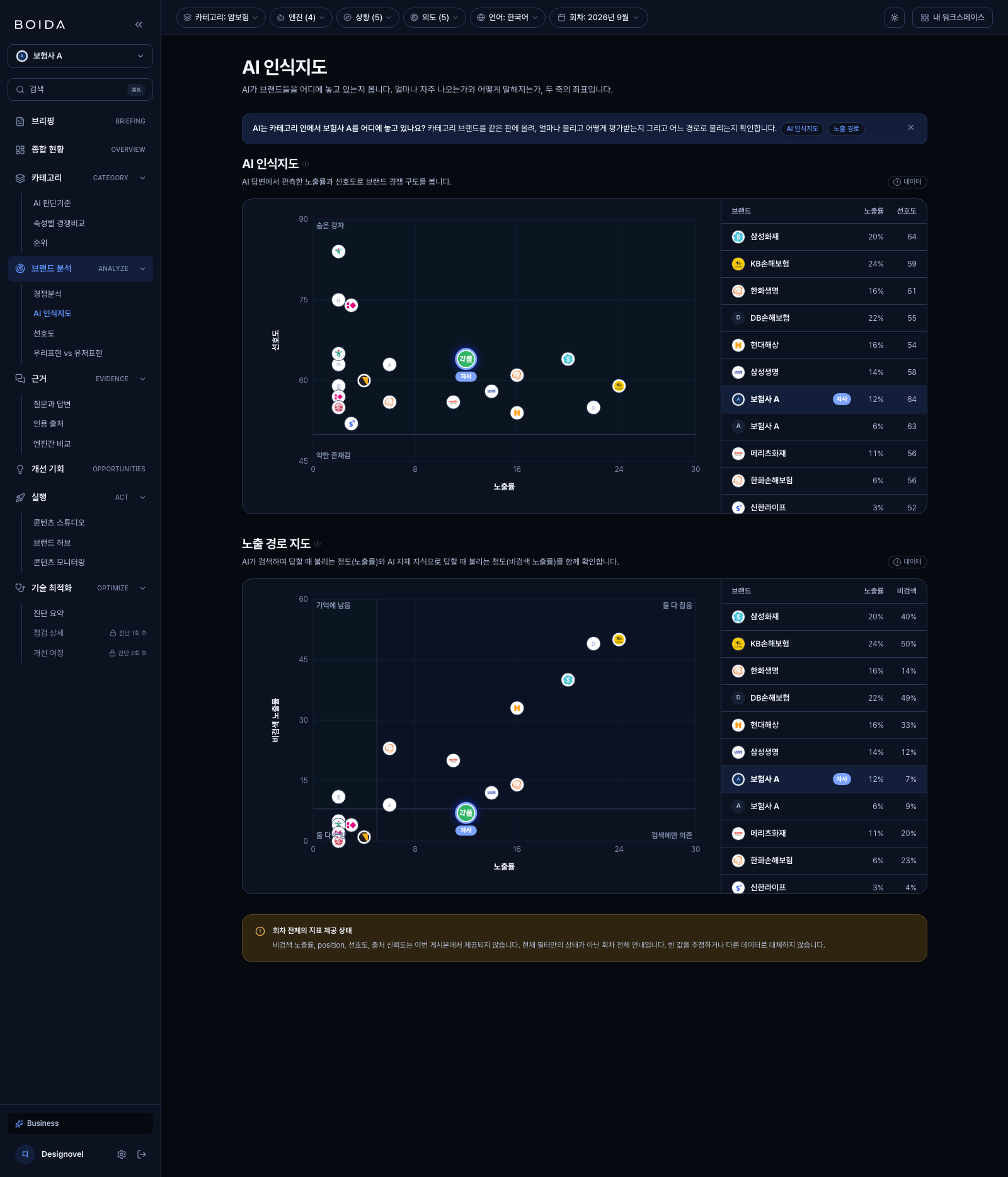Click the Business plan badge
1008x1177 pixels.
coord(80,1123)
